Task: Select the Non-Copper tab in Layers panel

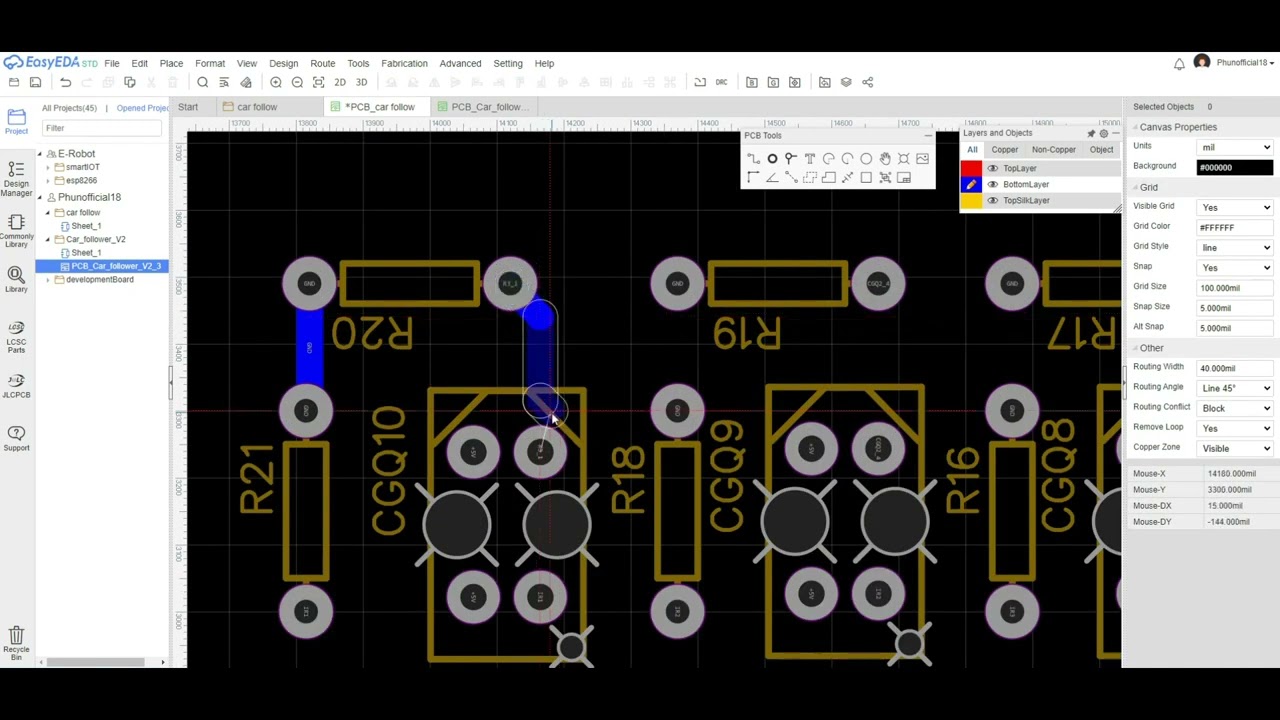Action: [1053, 150]
